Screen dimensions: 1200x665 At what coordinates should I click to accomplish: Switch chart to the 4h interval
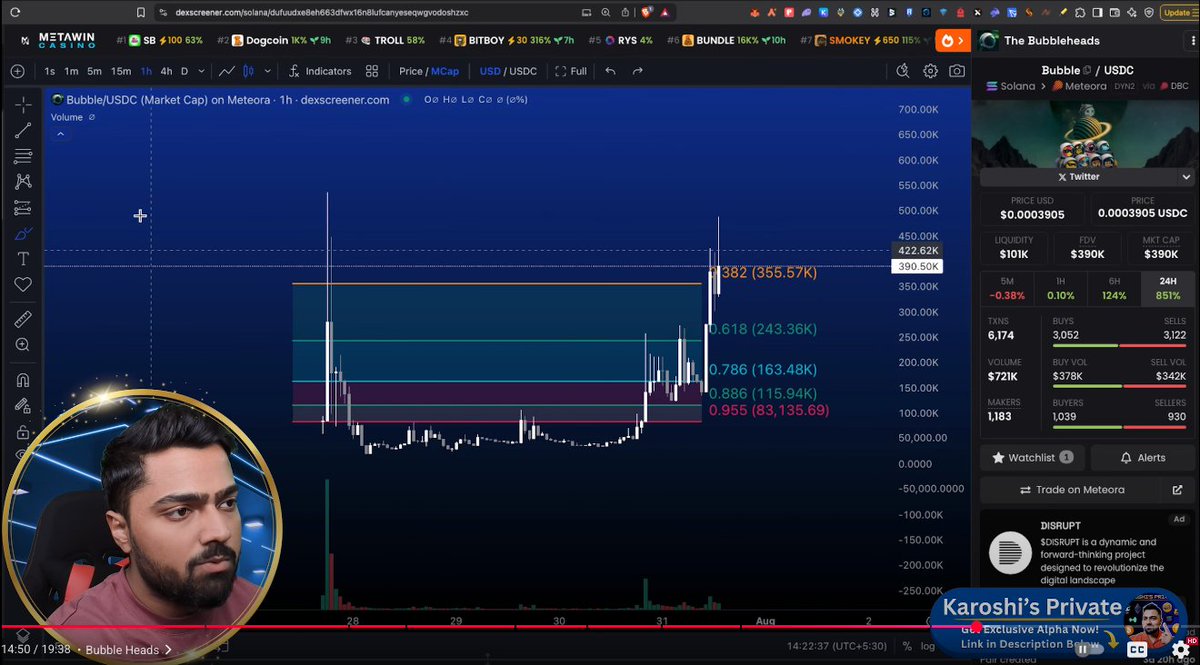point(166,71)
